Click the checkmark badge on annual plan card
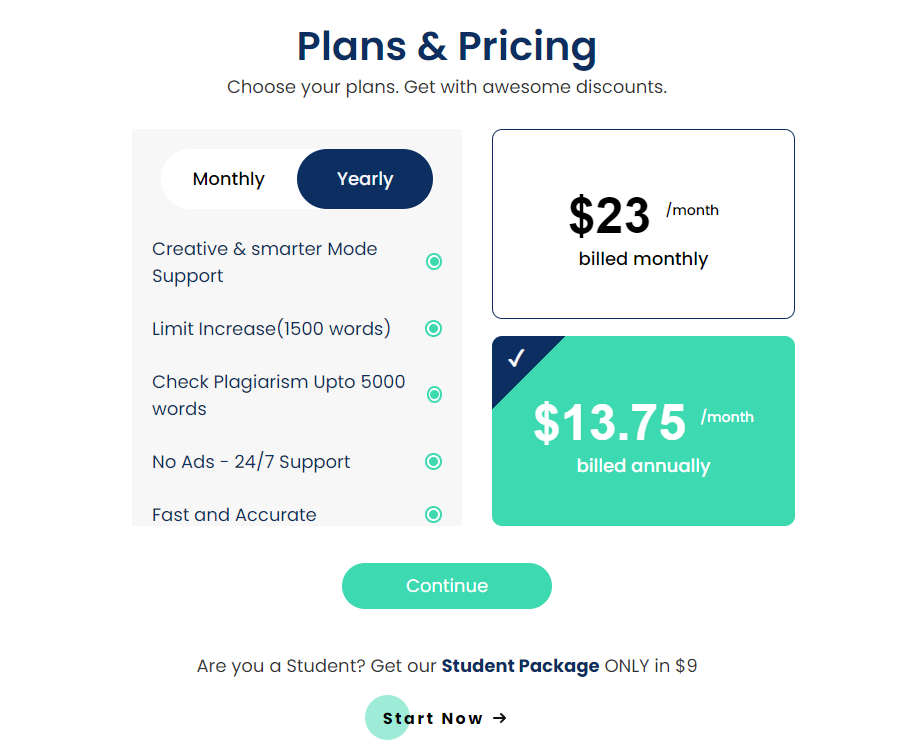This screenshot has height=756, width=909. [516, 358]
